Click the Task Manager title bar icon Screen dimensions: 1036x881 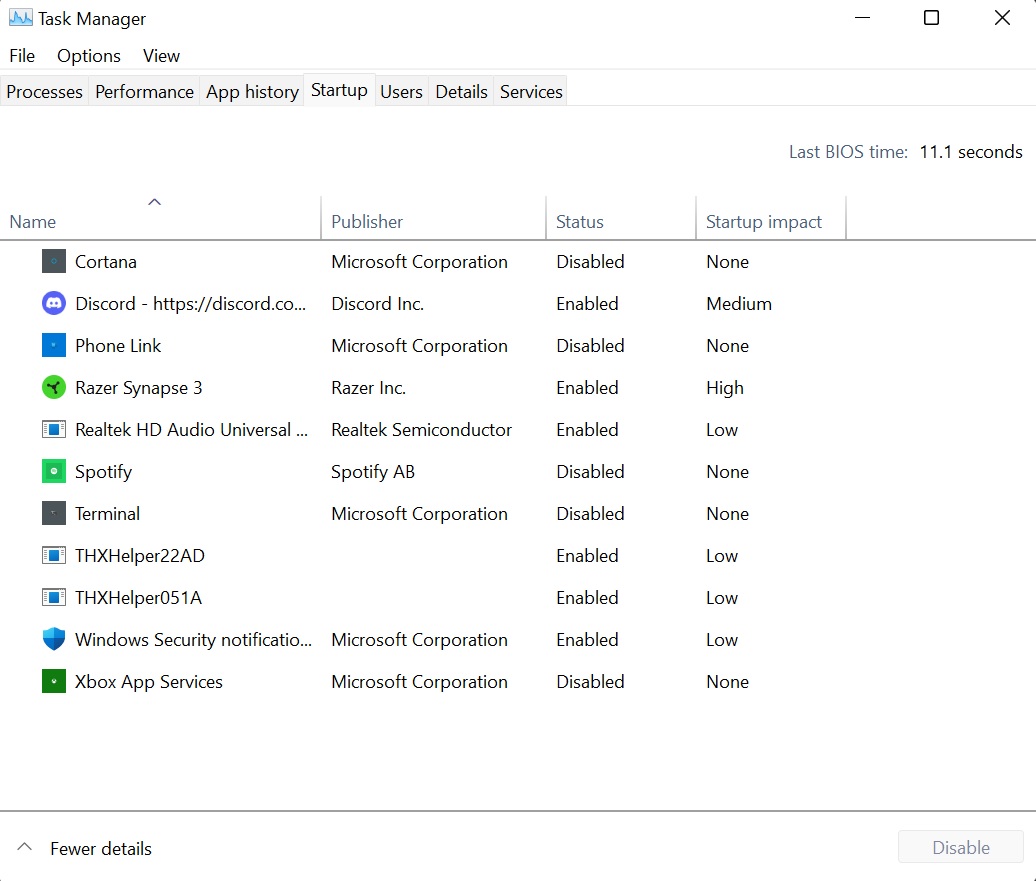point(20,18)
